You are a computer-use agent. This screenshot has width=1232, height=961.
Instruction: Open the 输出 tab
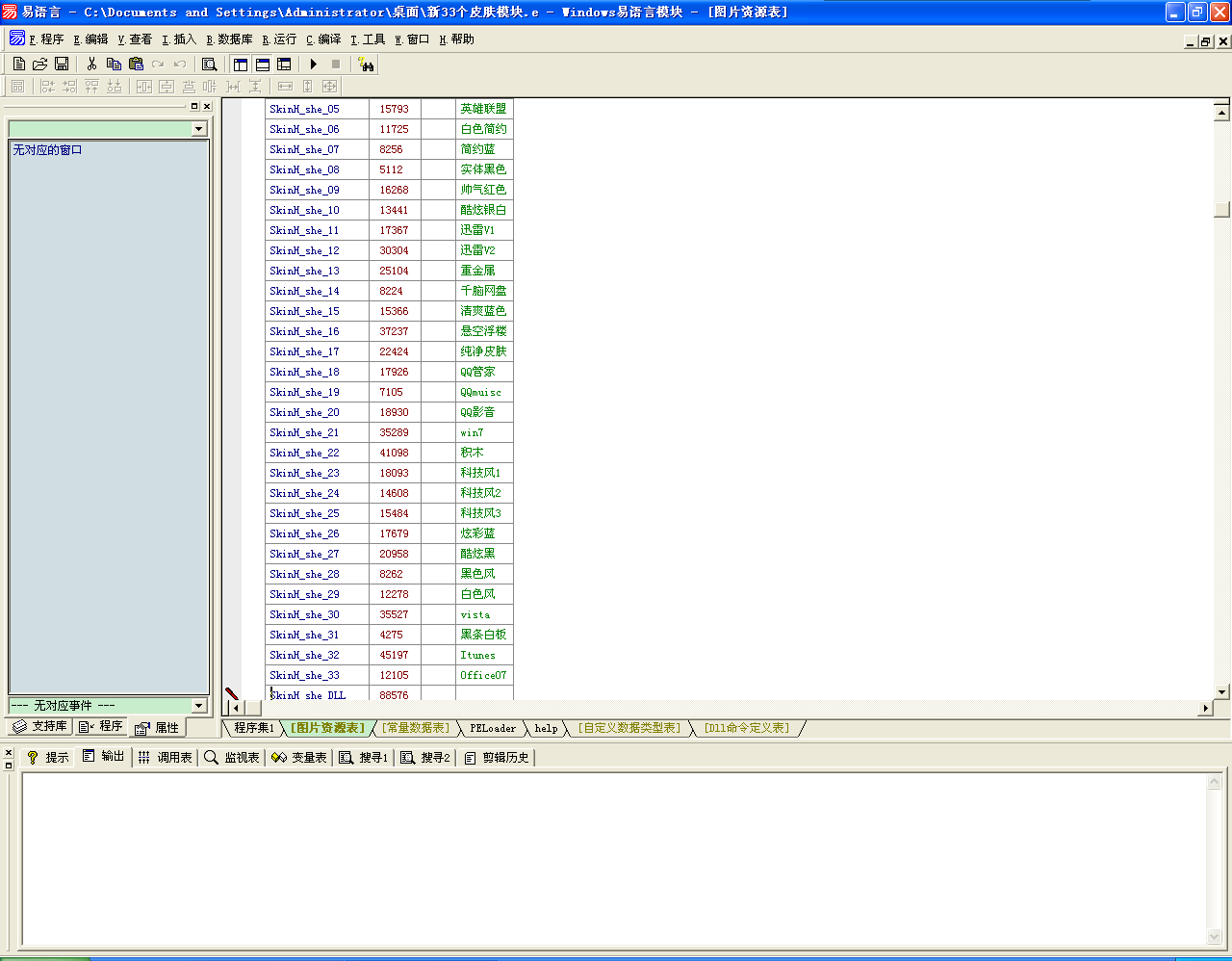coord(103,757)
